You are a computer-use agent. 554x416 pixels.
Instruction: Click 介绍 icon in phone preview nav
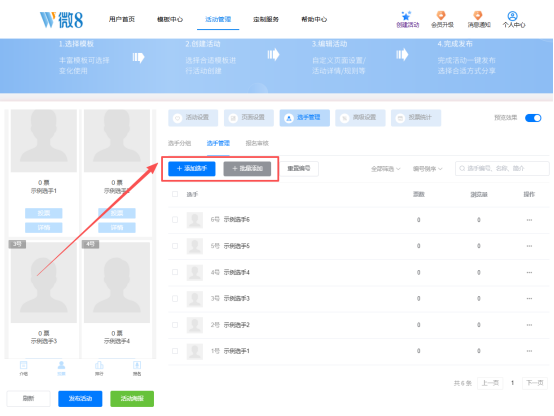pos(23,365)
